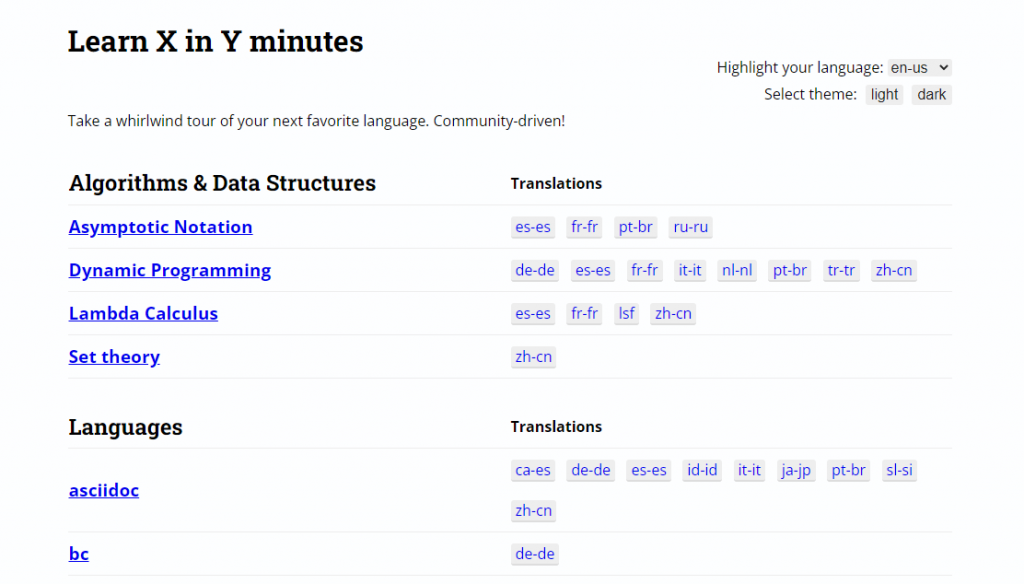1024x584 pixels.
Task: Open the Set theory article
Action: (114, 356)
